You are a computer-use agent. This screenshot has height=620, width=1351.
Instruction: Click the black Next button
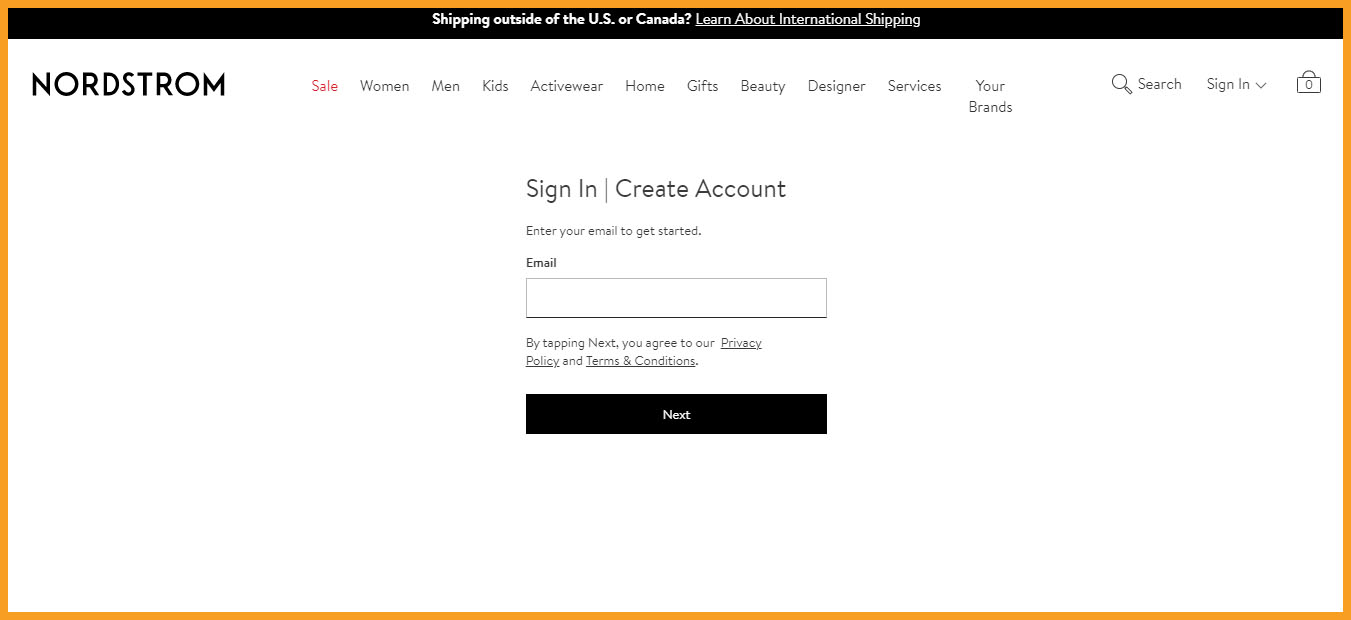pyautogui.click(x=676, y=414)
